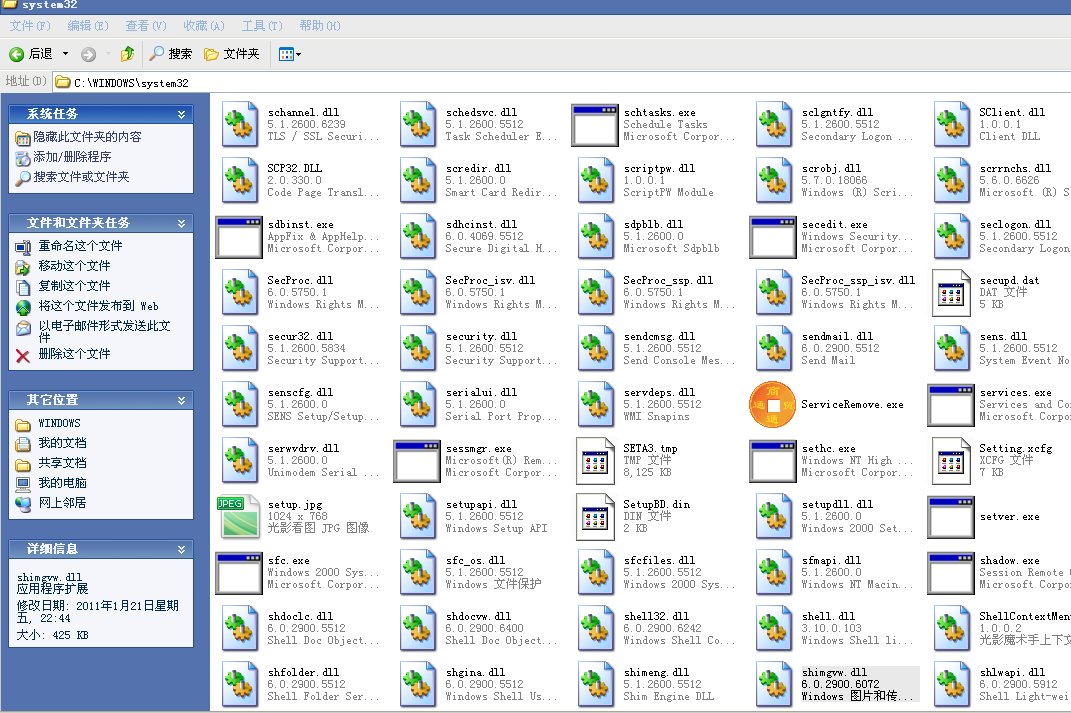Open schtasks.exe Schedule Tasks
Viewport: 1071px width, 713px height.
click(595, 123)
